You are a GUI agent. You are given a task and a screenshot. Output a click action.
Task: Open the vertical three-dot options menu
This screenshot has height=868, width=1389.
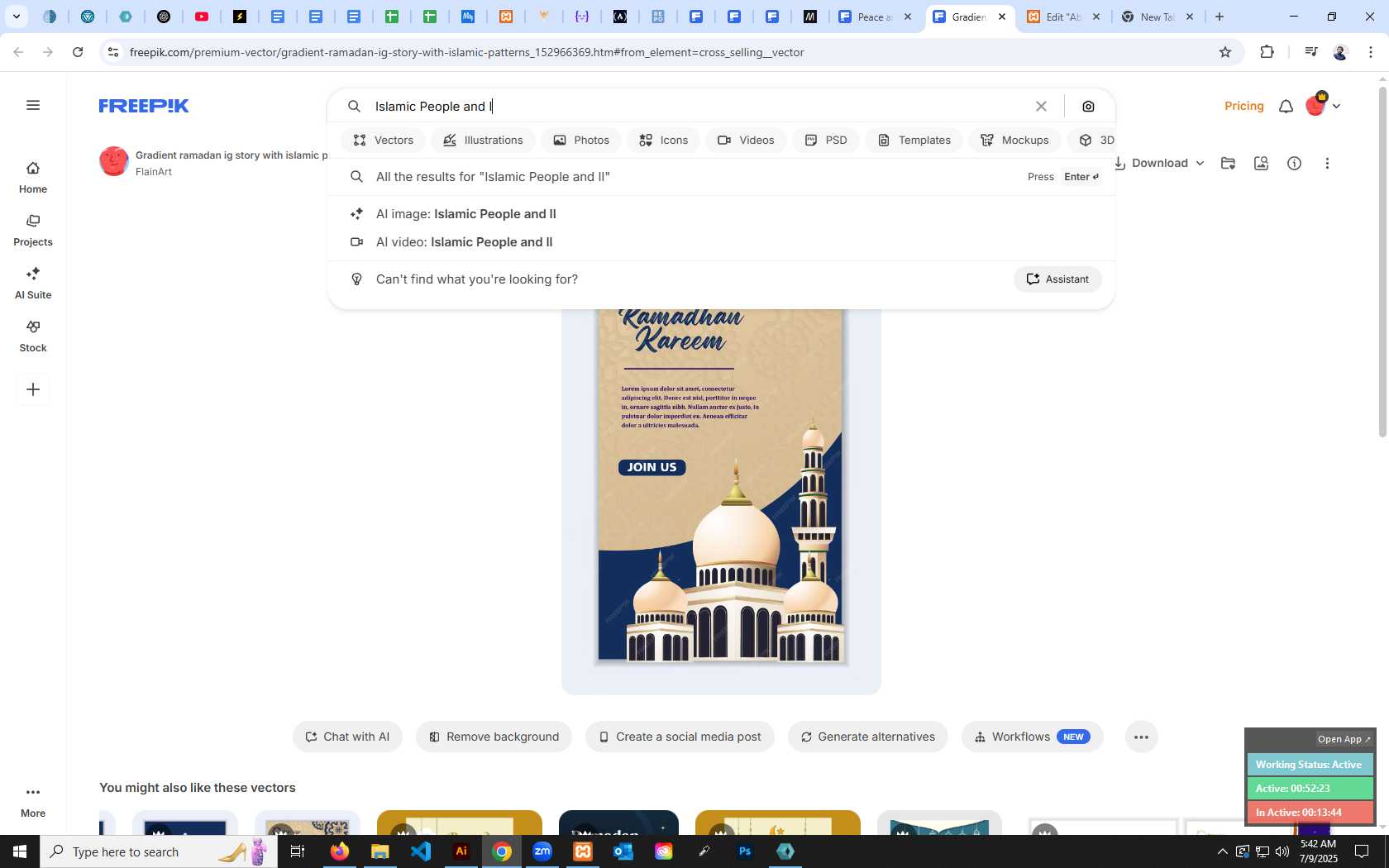point(1327,163)
